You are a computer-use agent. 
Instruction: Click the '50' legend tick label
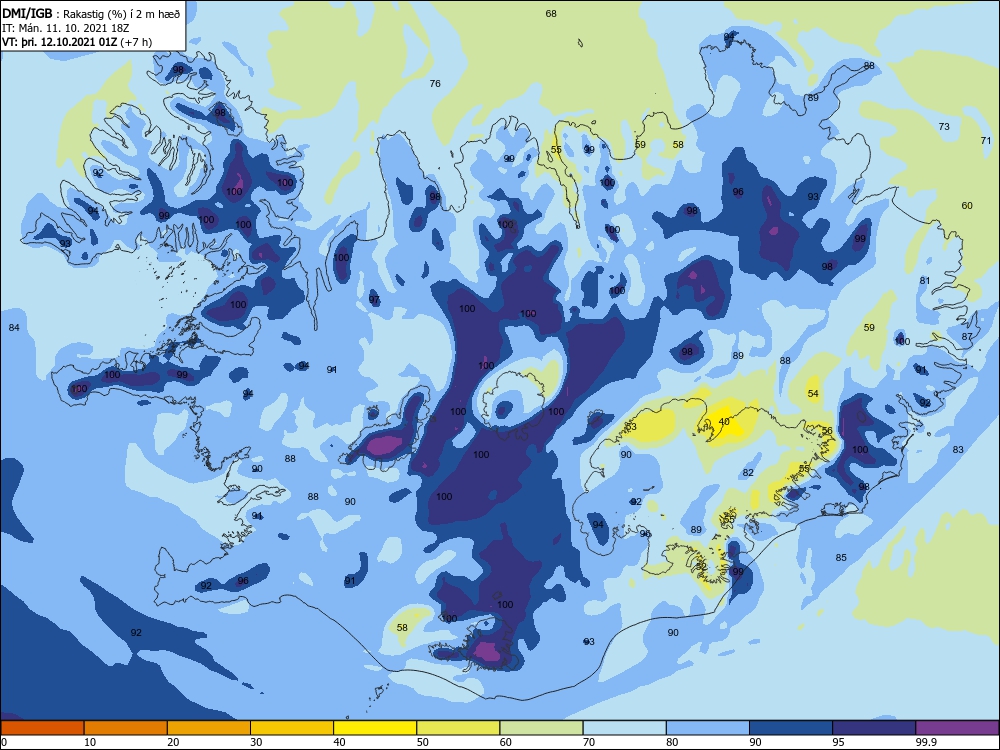[x=423, y=742]
